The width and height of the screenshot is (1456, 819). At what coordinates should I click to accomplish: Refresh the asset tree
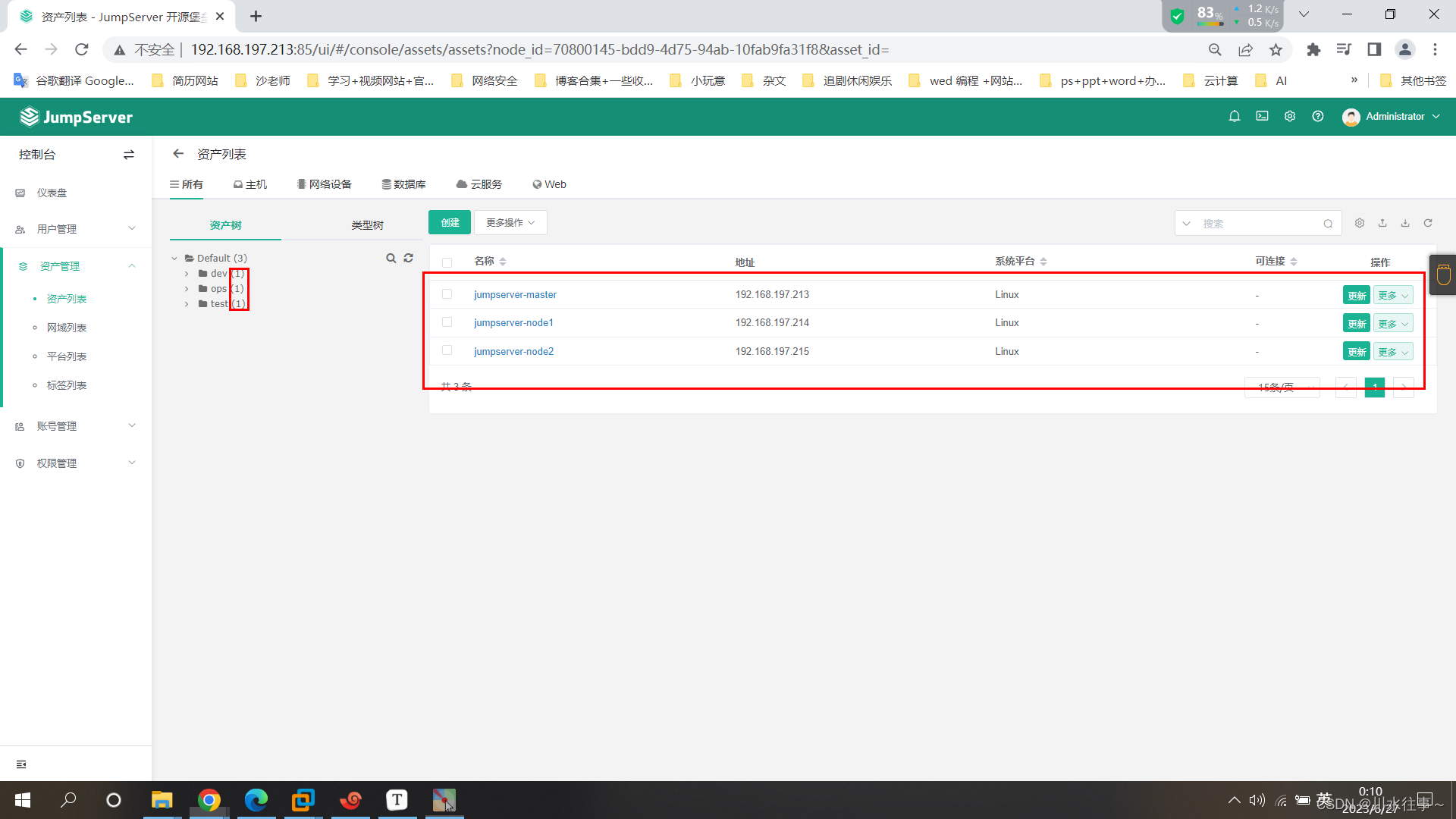click(409, 259)
